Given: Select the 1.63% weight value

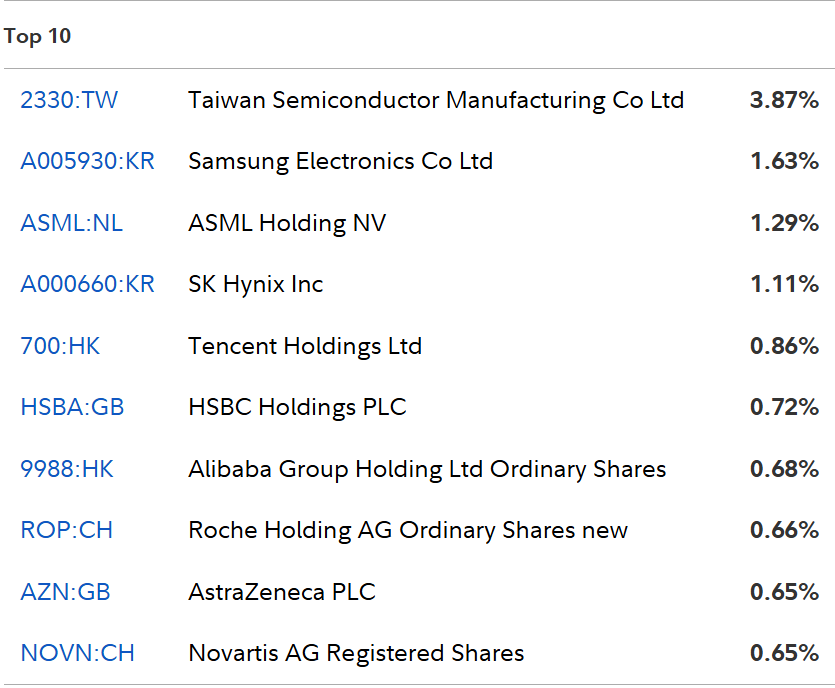Looking at the screenshot, I should (784, 161).
